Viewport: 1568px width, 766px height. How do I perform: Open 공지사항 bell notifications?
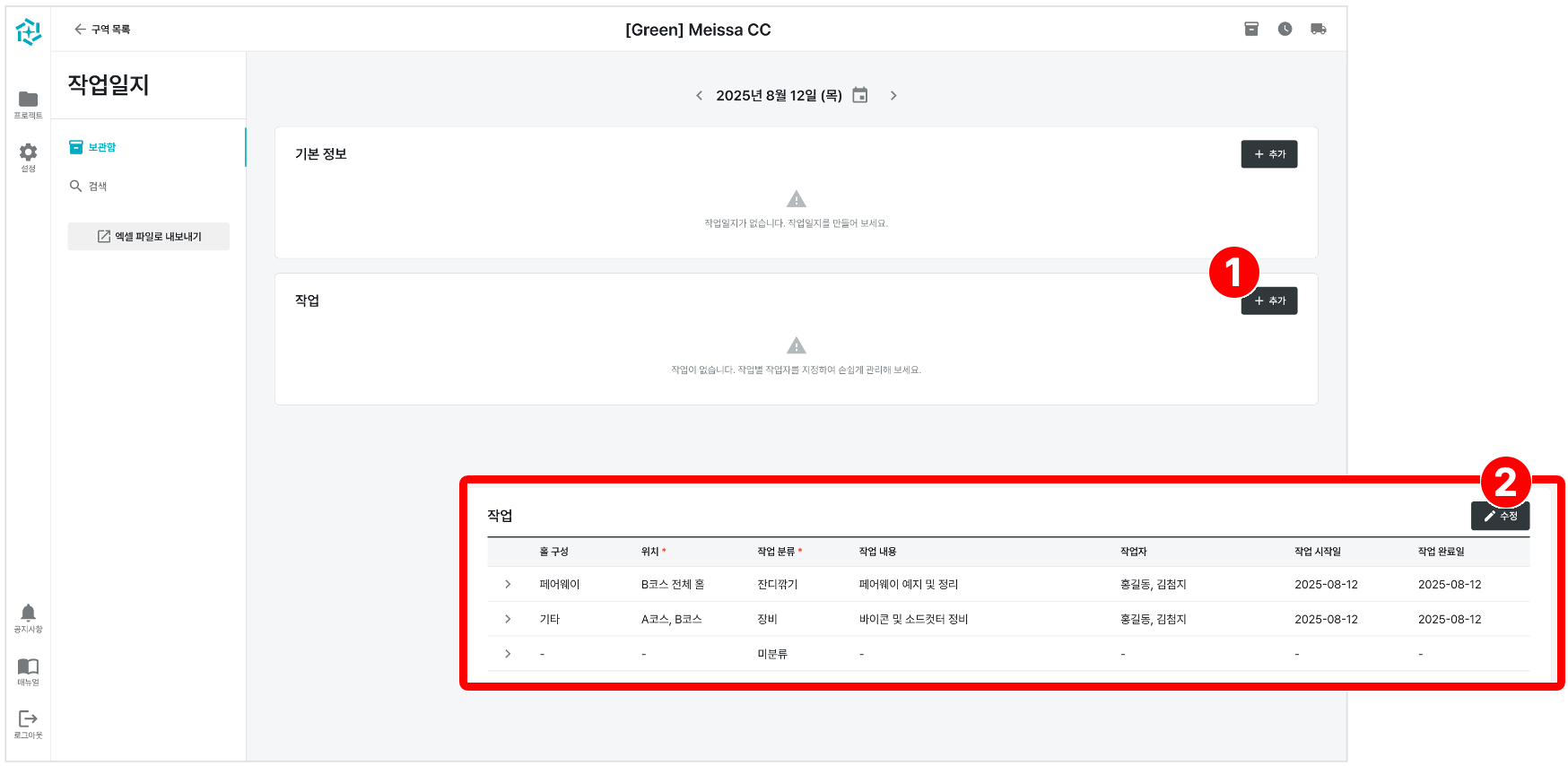28,617
